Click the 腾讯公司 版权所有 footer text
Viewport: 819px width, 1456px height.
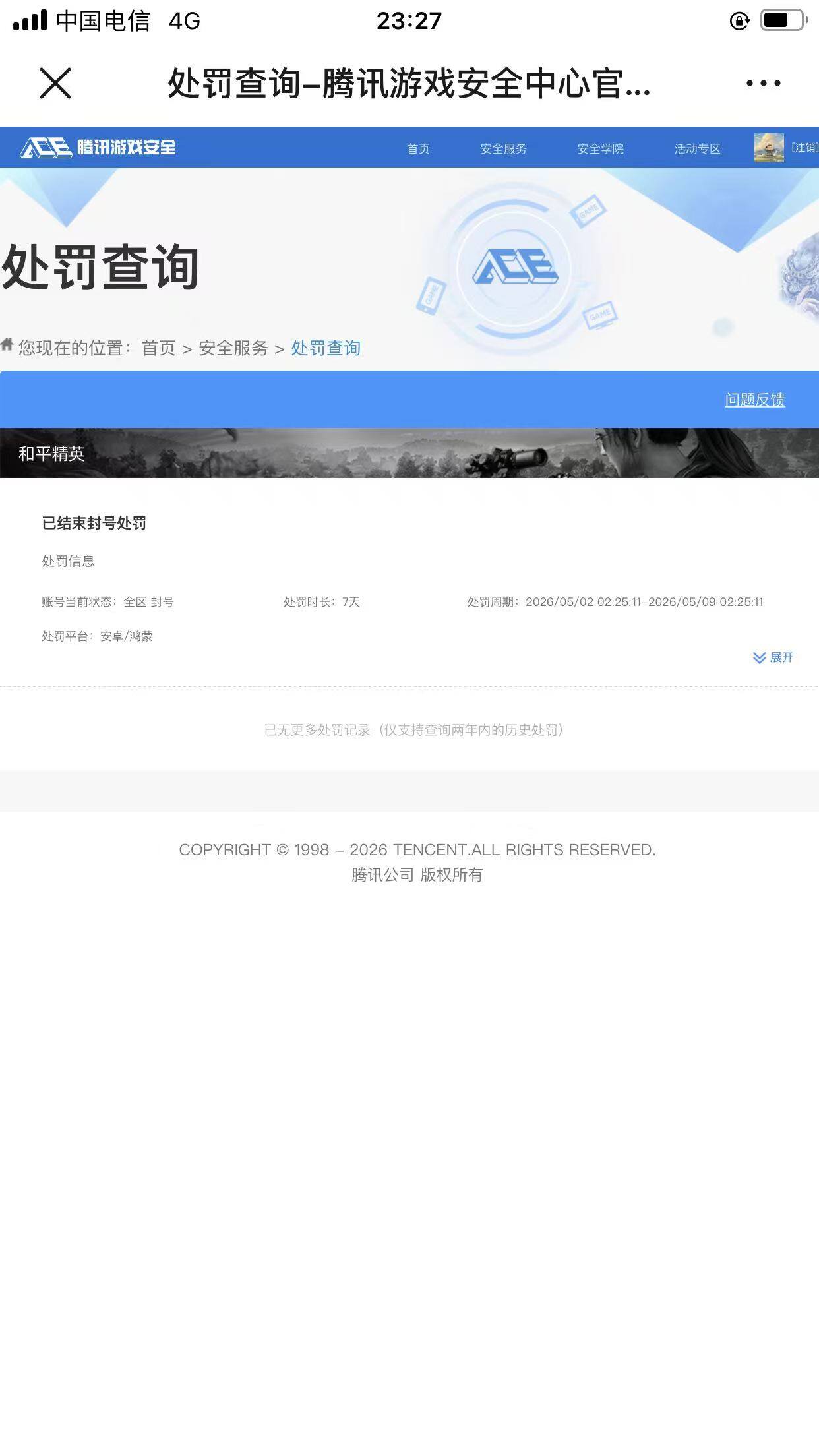417,875
